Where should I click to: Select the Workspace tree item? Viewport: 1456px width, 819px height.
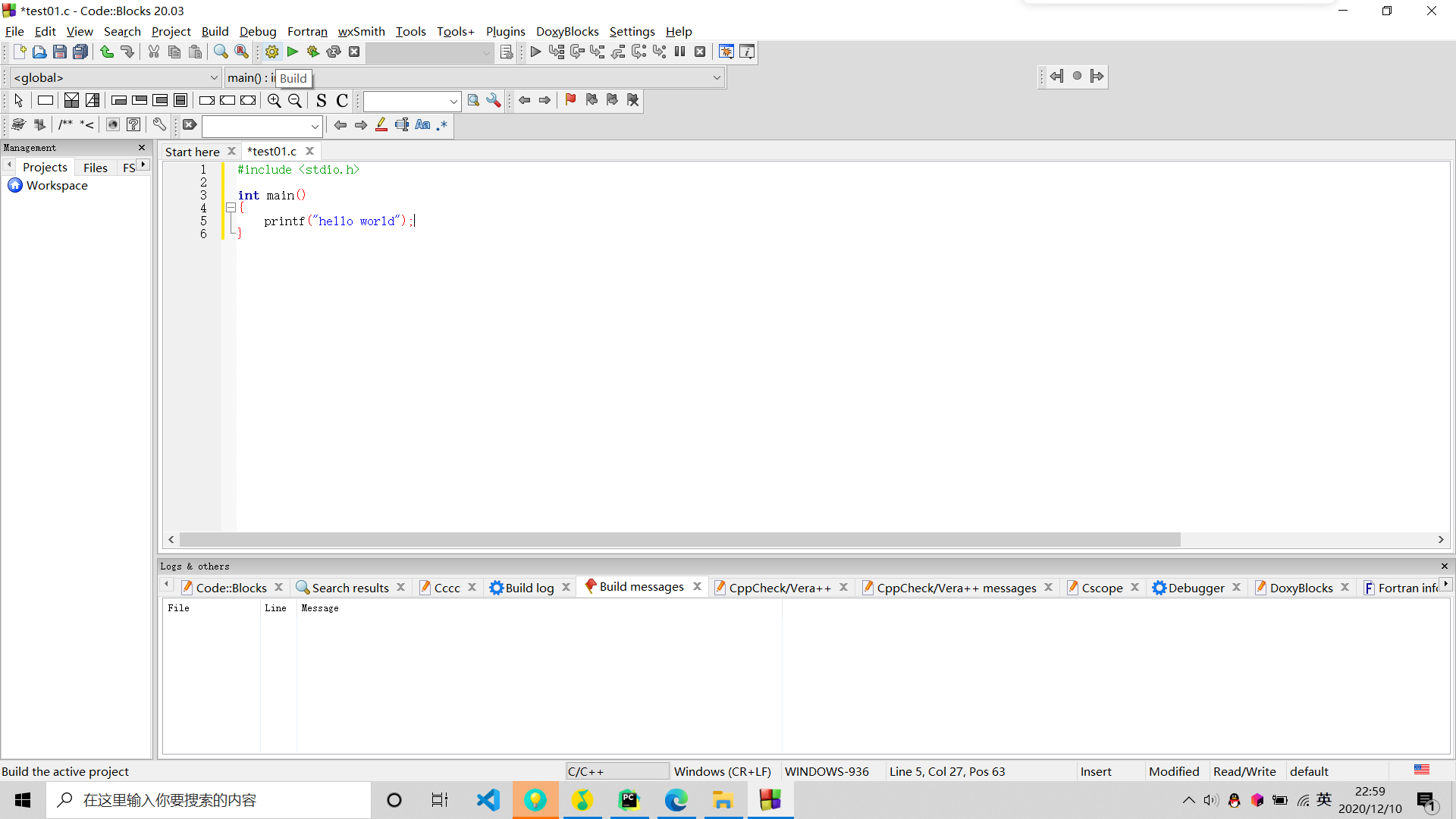[x=57, y=185]
